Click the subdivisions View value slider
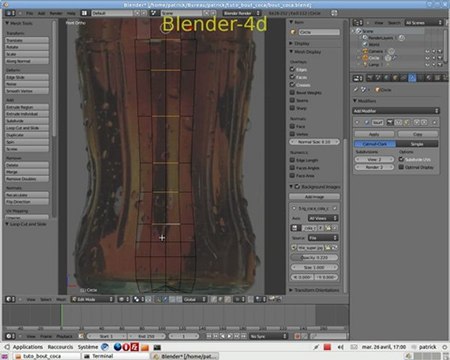This screenshot has height=360, width=450. 374,159
